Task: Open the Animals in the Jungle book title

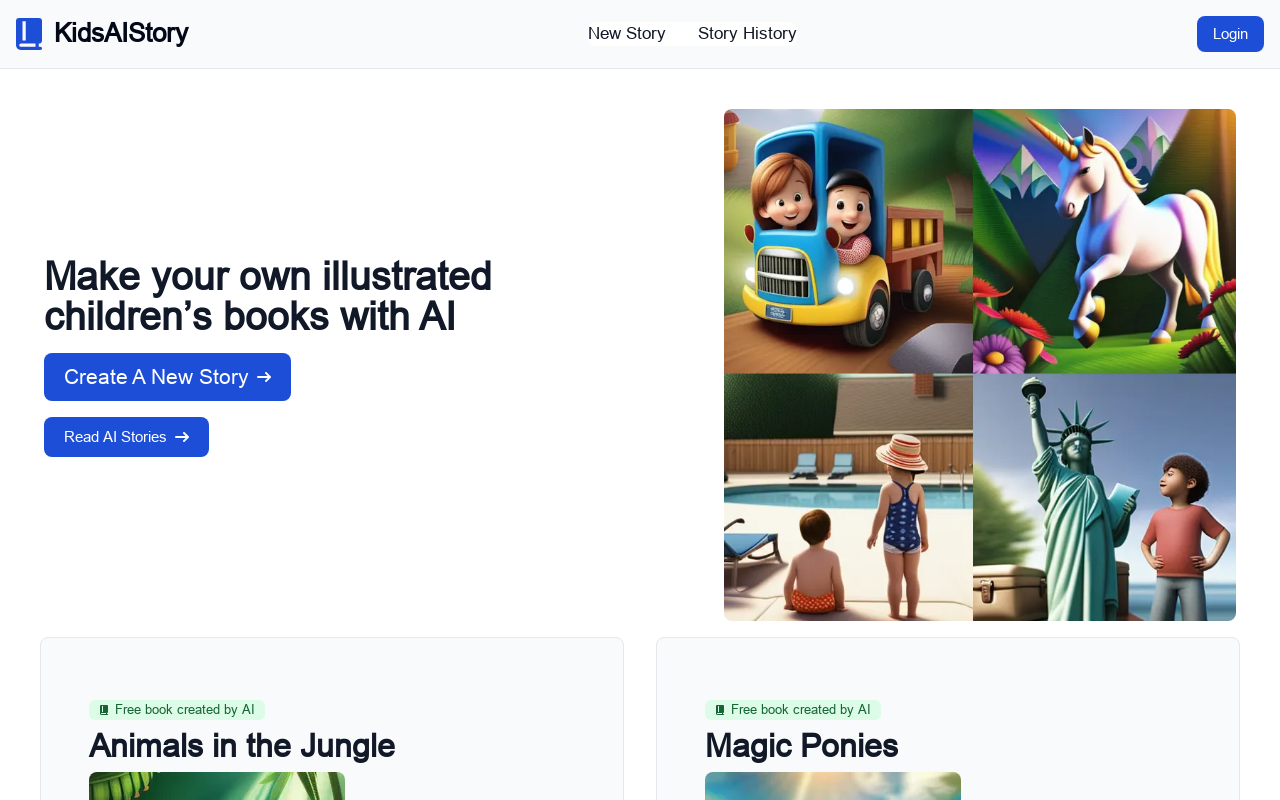Action: pyautogui.click(x=242, y=746)
